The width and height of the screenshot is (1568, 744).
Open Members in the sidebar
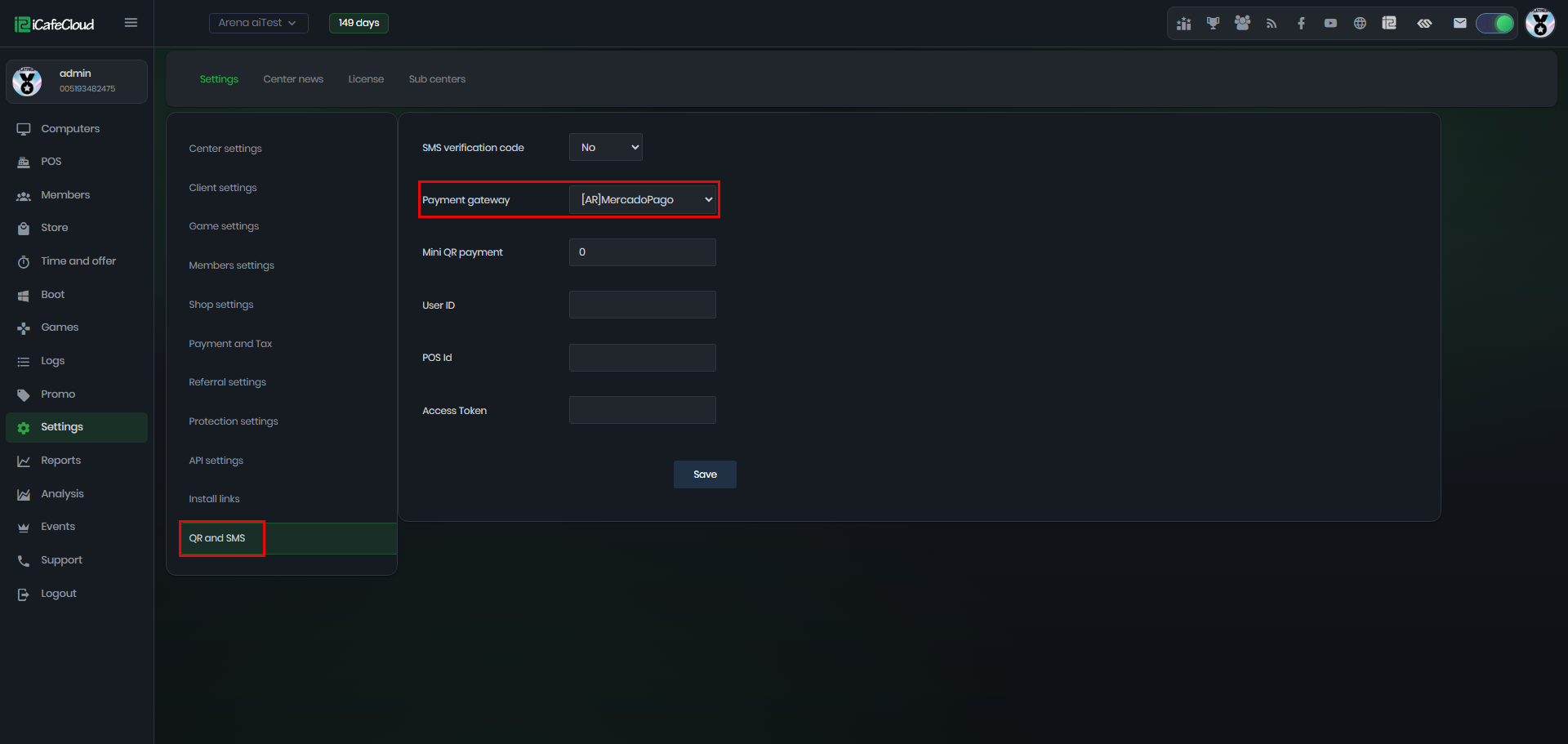pos(77,195)
